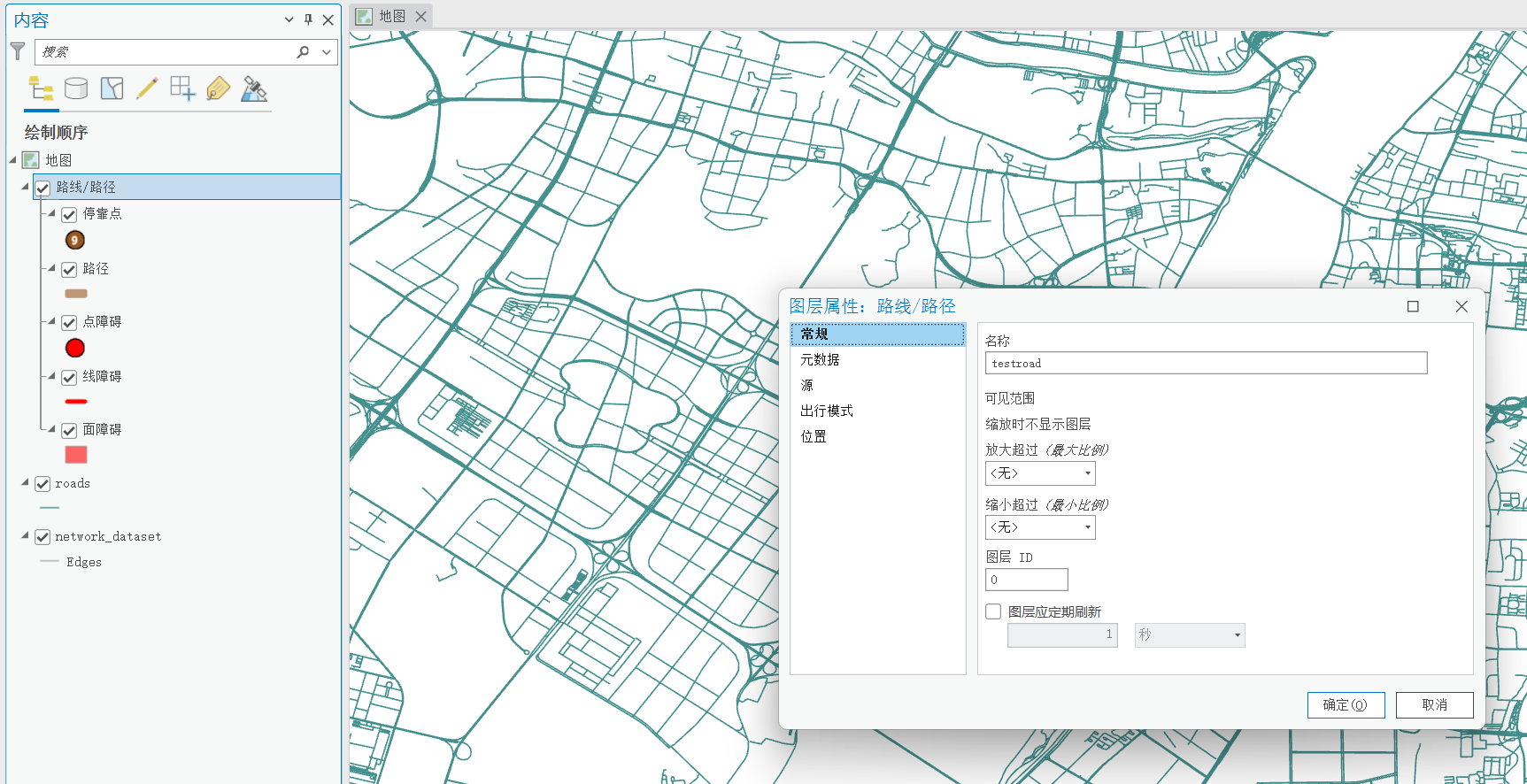The height and width of the screenshot is (784, 1527).
Task: Toggle visibility of 停靠点 layer
Action: coord(69,214)
